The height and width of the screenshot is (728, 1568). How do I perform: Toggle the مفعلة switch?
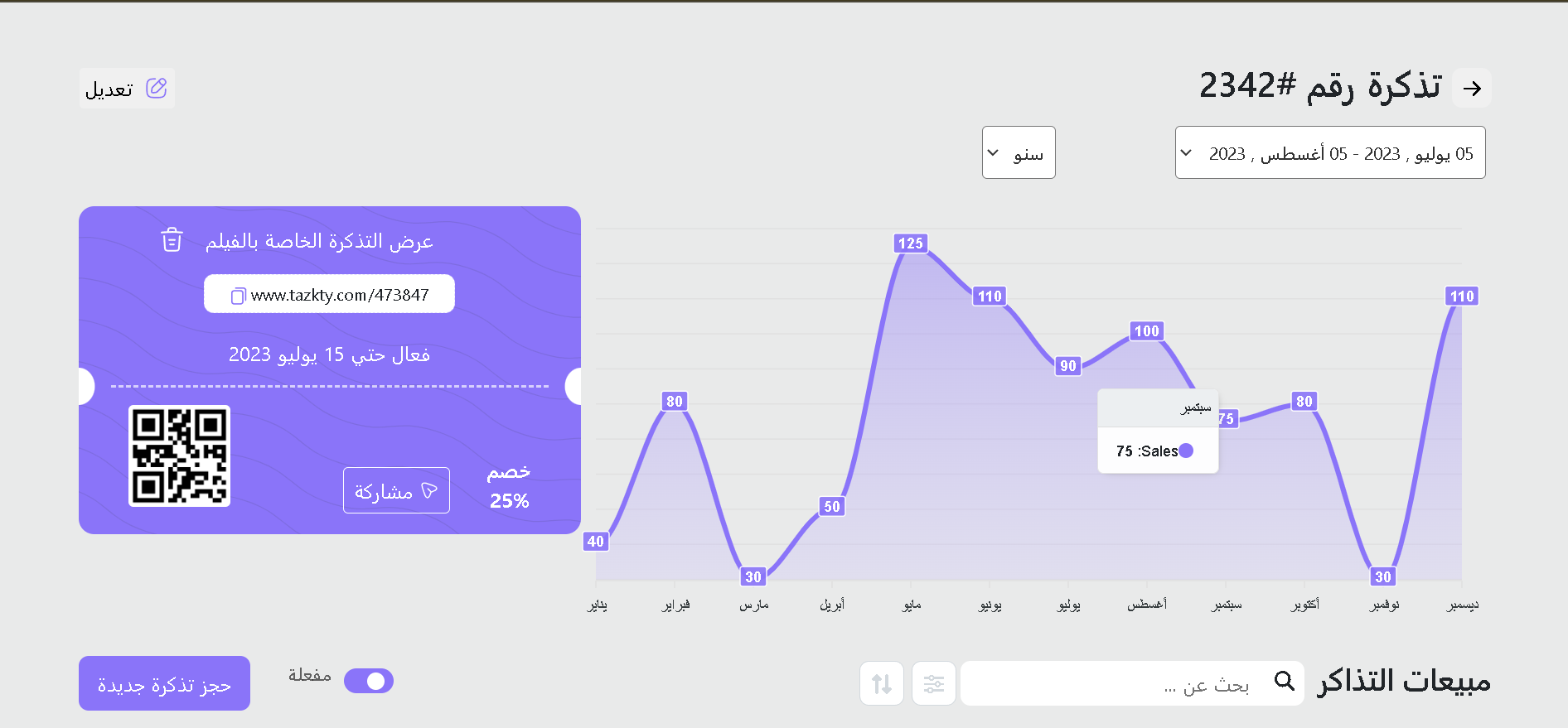tap(369, 681)
